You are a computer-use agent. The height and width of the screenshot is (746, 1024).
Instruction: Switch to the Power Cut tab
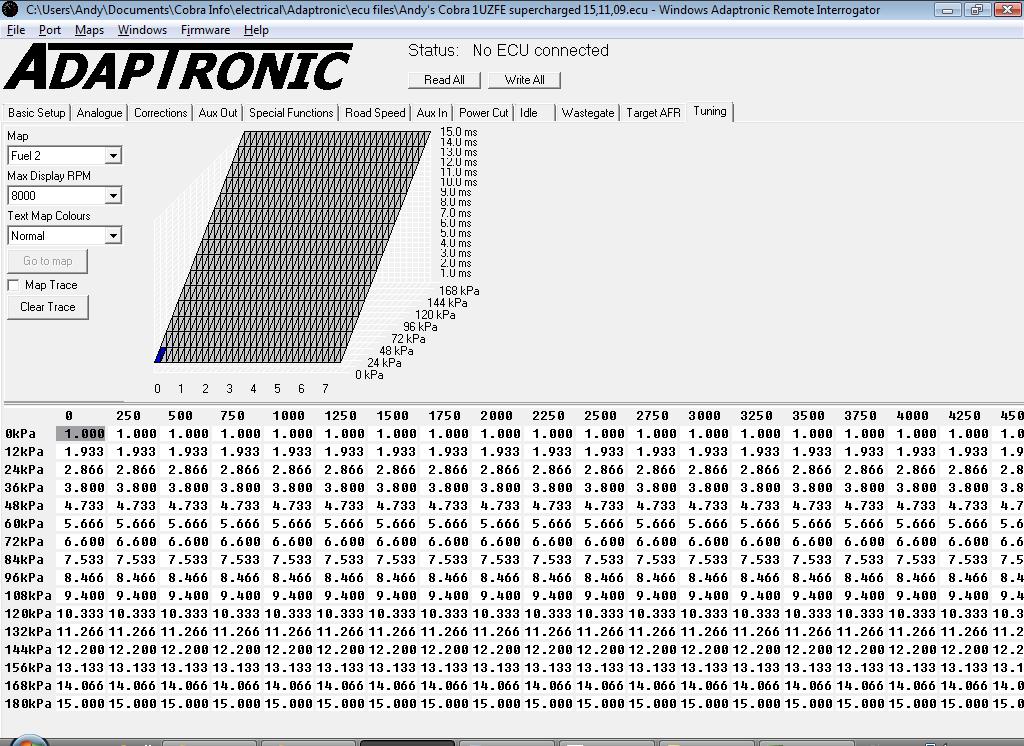pyautogui.click(x=483, y=112)
